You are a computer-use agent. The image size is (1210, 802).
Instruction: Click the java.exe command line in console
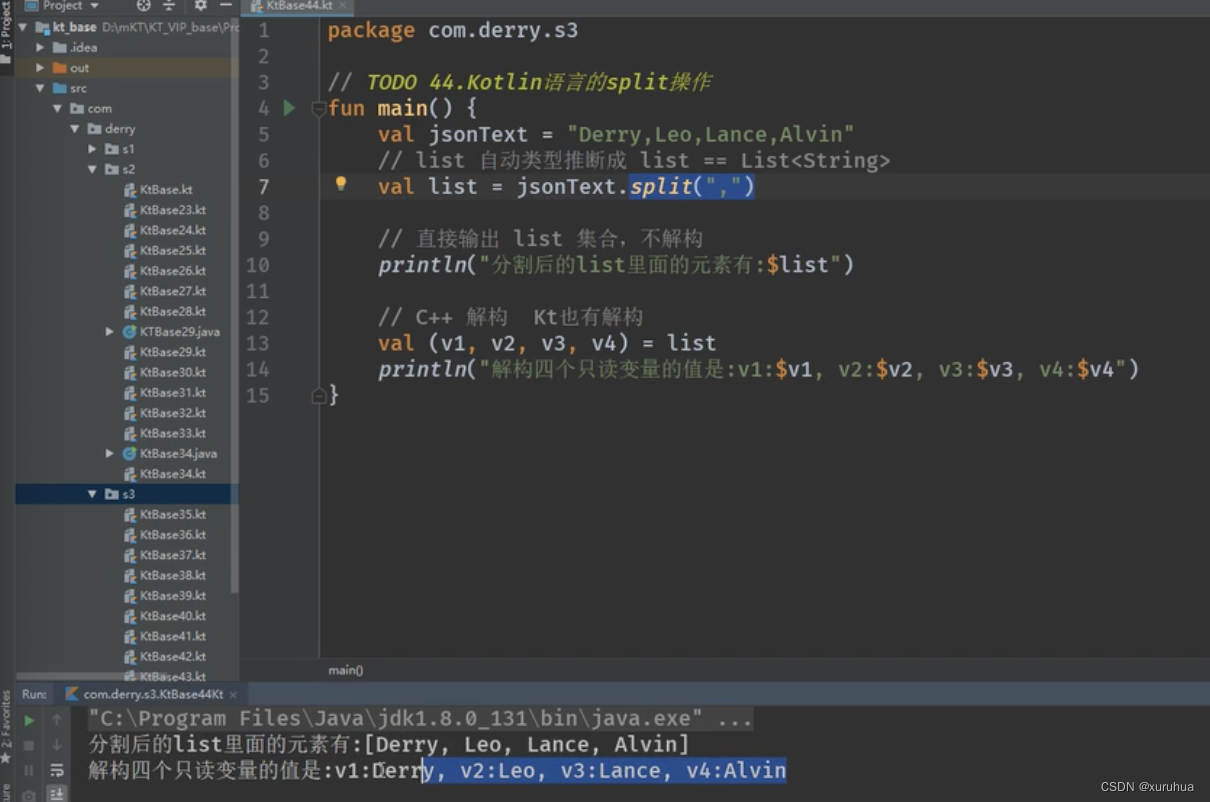[x=420, y=718]
